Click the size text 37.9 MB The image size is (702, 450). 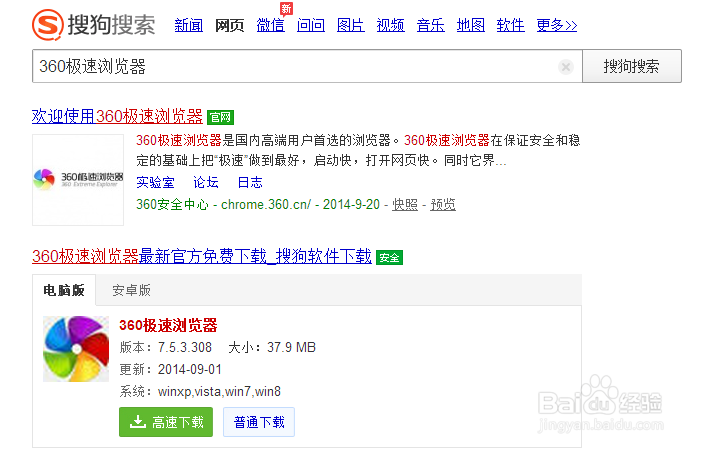tap(291, 347)
